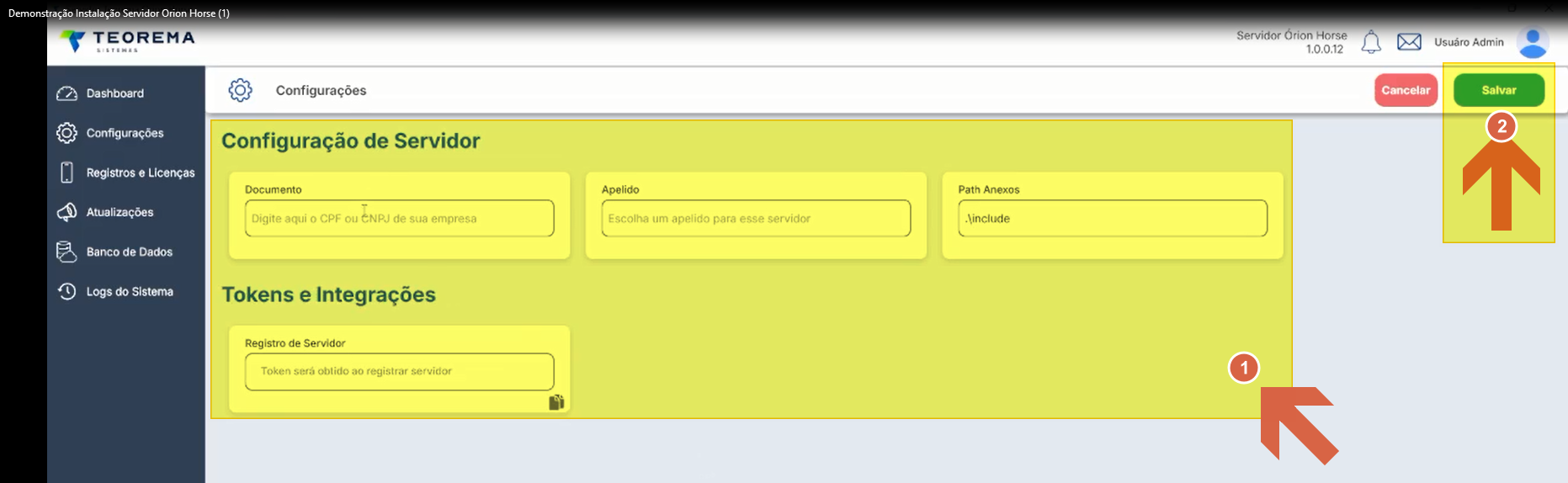Open the Logs do Sistema history icon
Viewport: 1568px width, 483px height.
pyautogui.click(x=67, y=291)
